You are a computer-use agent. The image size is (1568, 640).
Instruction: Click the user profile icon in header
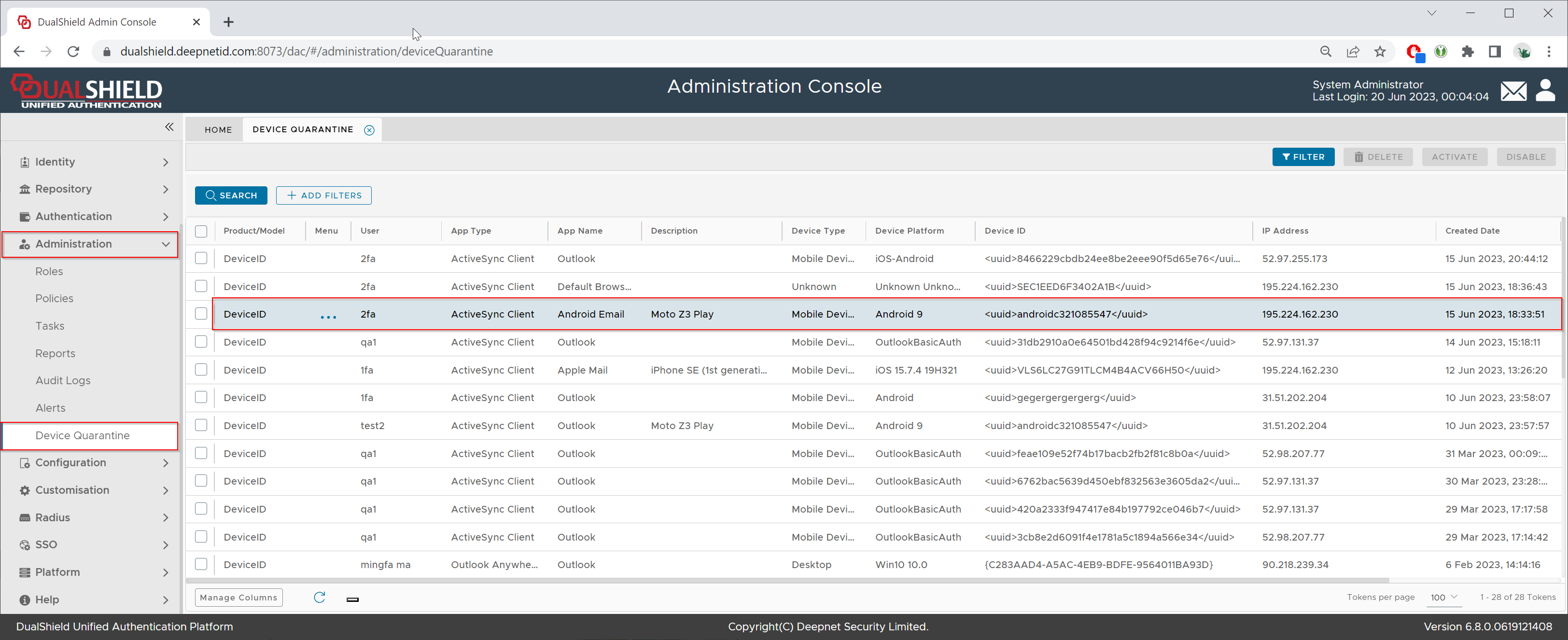pos(1545,91)
